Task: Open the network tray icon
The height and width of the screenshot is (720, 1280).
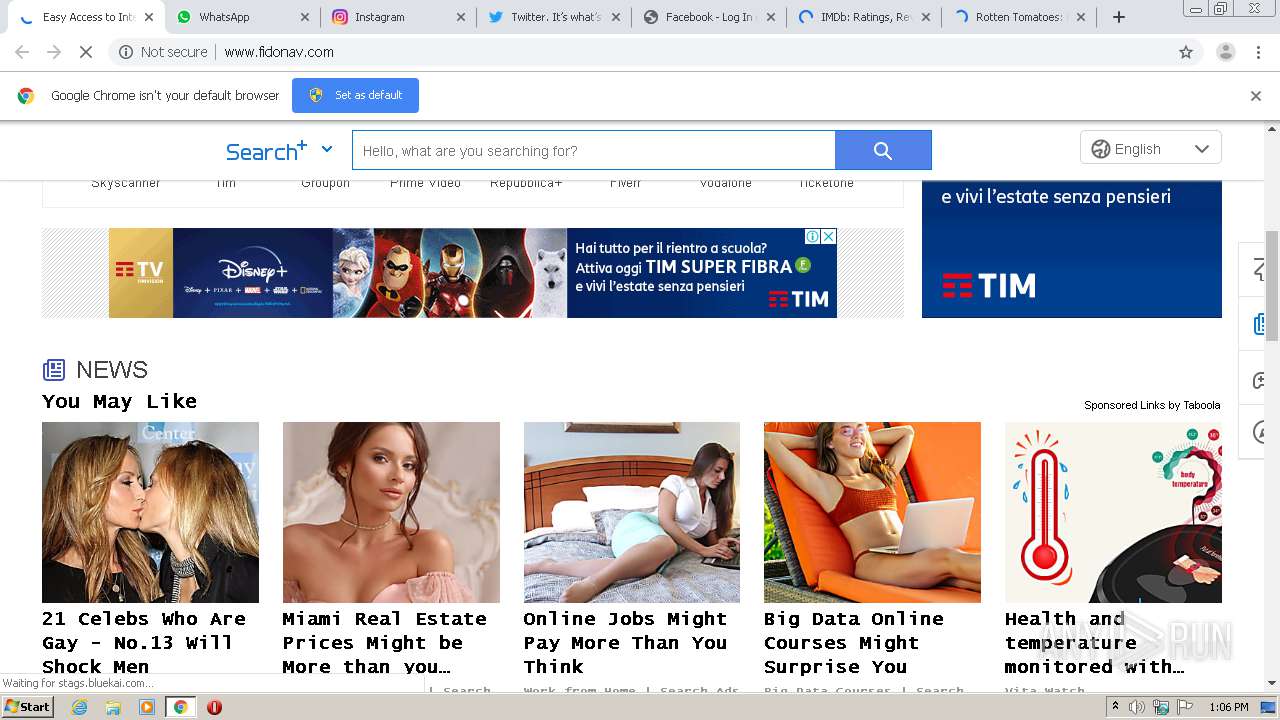Action: pos(1161,707)
